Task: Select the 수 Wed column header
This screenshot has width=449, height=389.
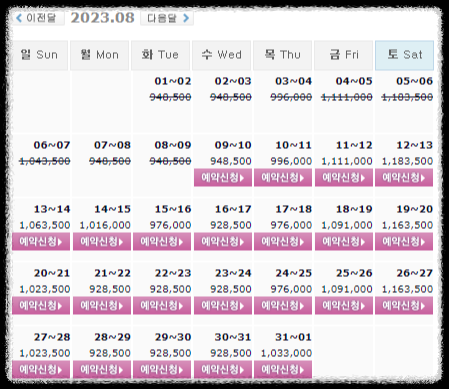Action: pos(221,55)
